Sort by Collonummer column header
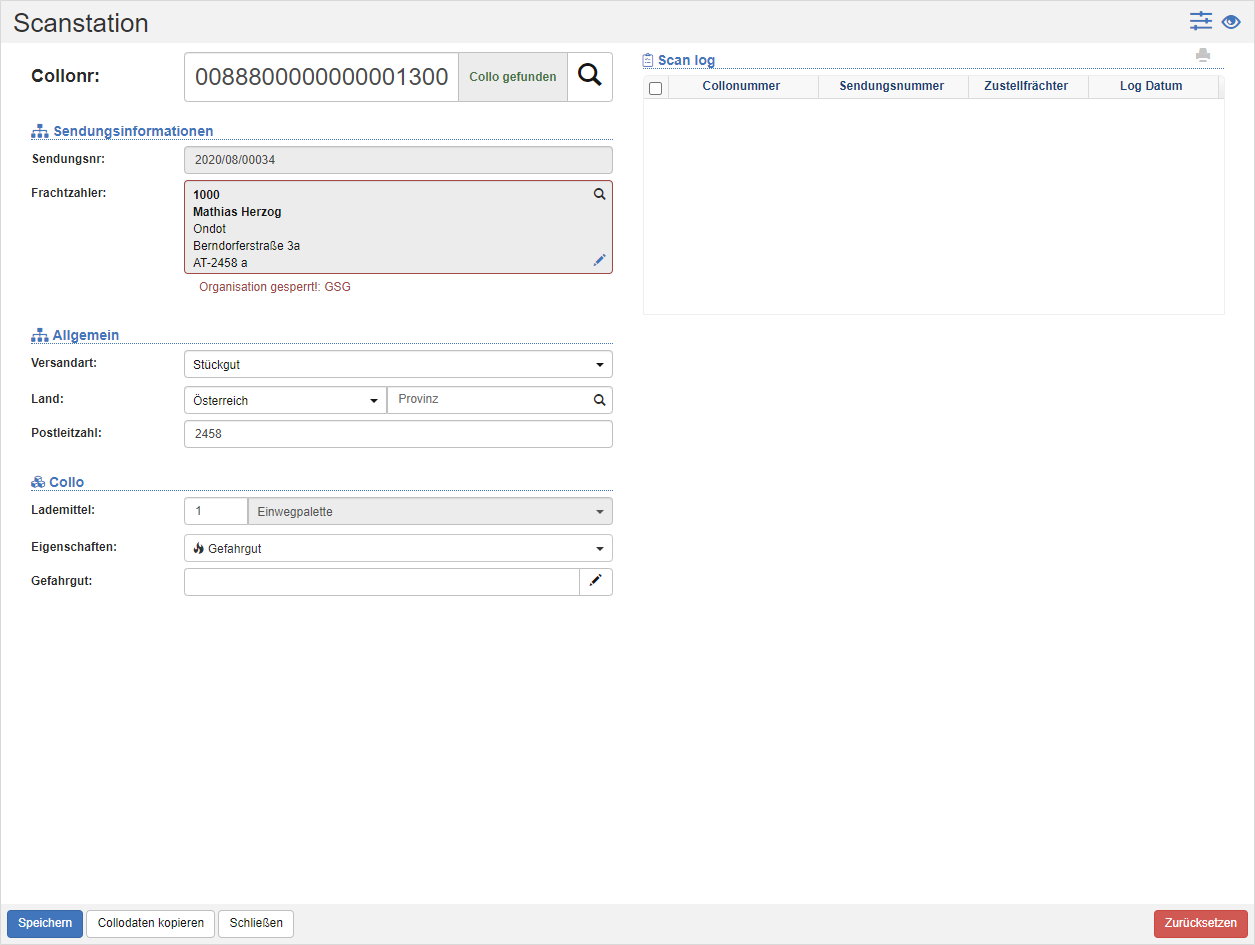The height and width of the screenshot is (945, 1255). 741,87
